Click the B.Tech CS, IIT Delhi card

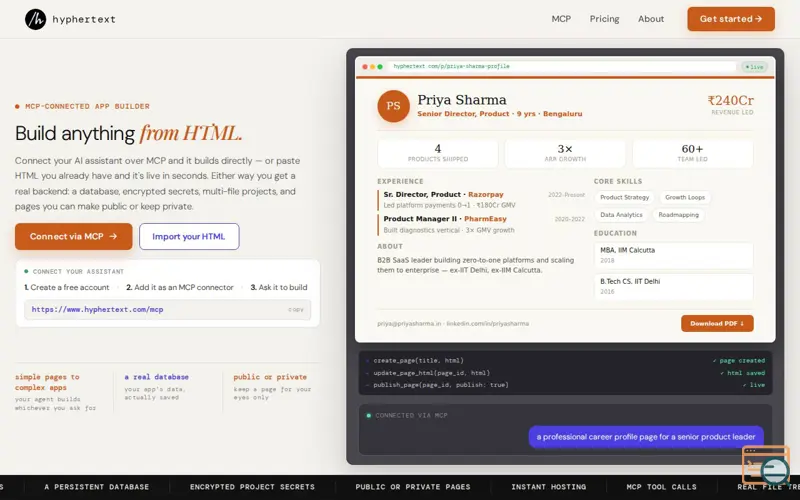[x=673, y=286]
